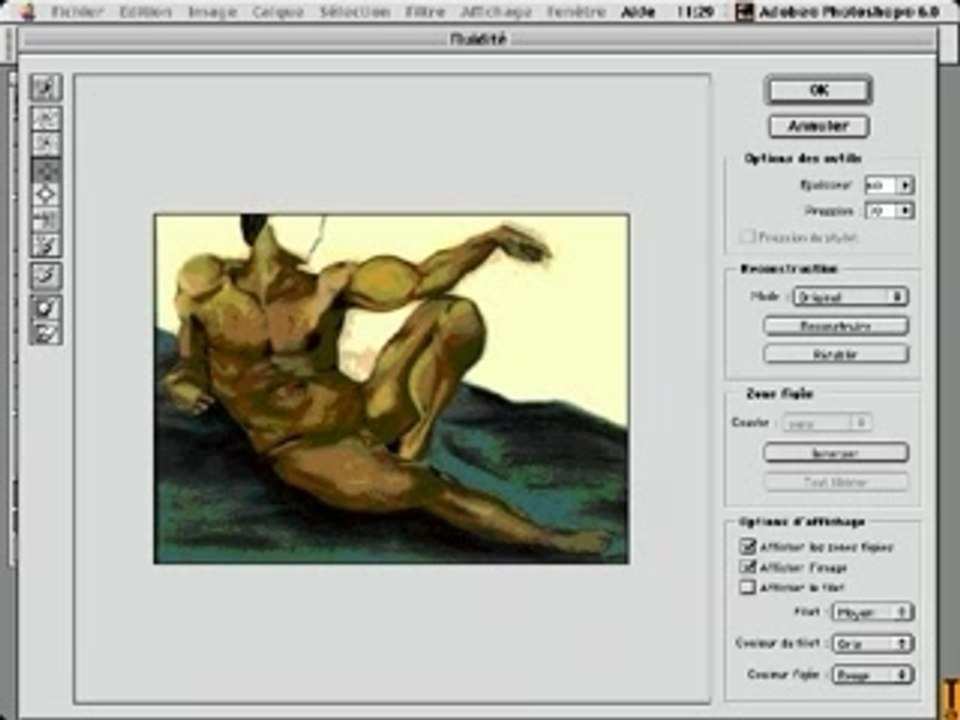Toggle the 'Pression du stylet' checkbox
This screenshot has width=960, height=720.
748,236
